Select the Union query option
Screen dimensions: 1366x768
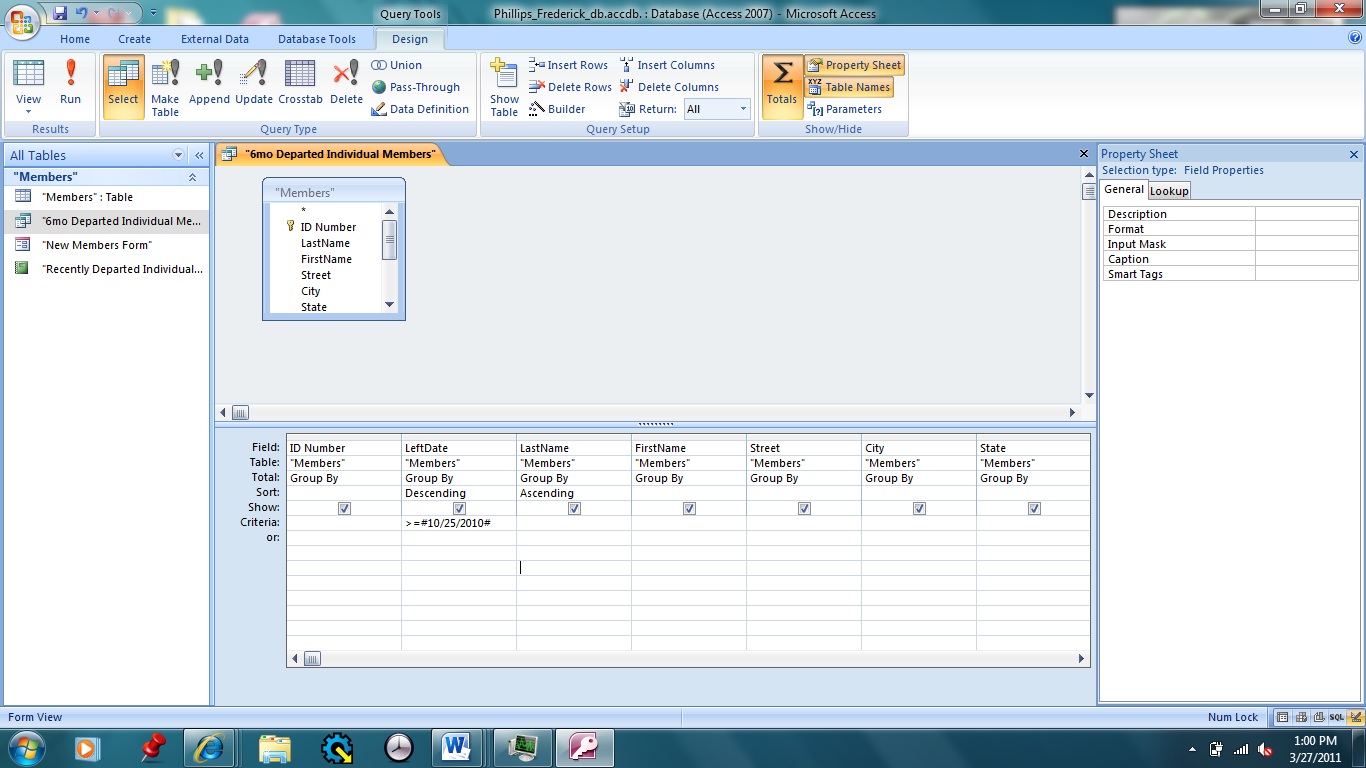[x=397, y=65]
